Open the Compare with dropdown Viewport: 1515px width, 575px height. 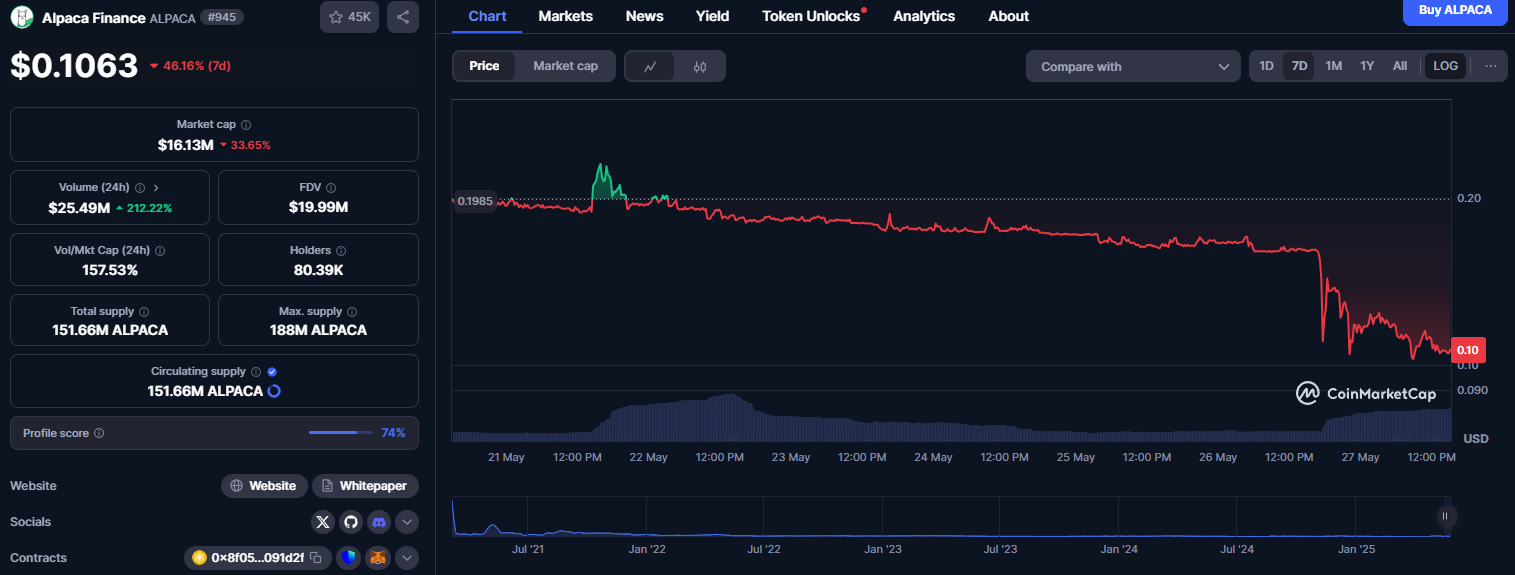[x=1133, y=67]
